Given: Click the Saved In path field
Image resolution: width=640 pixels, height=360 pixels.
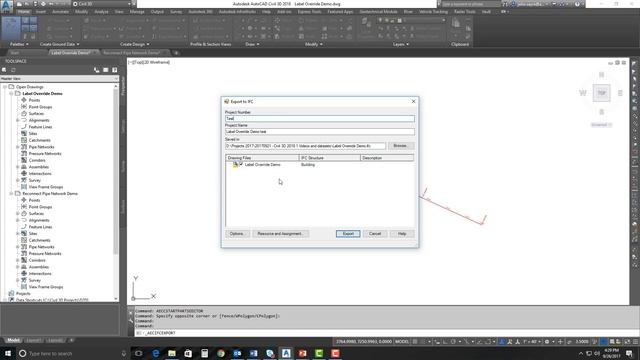Looking at the screenshot, I should point(305,146).
